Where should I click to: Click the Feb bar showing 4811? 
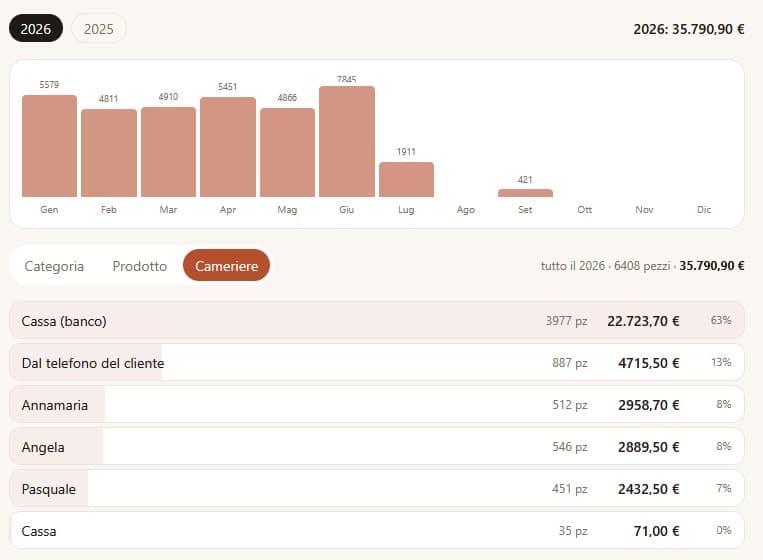109,153
